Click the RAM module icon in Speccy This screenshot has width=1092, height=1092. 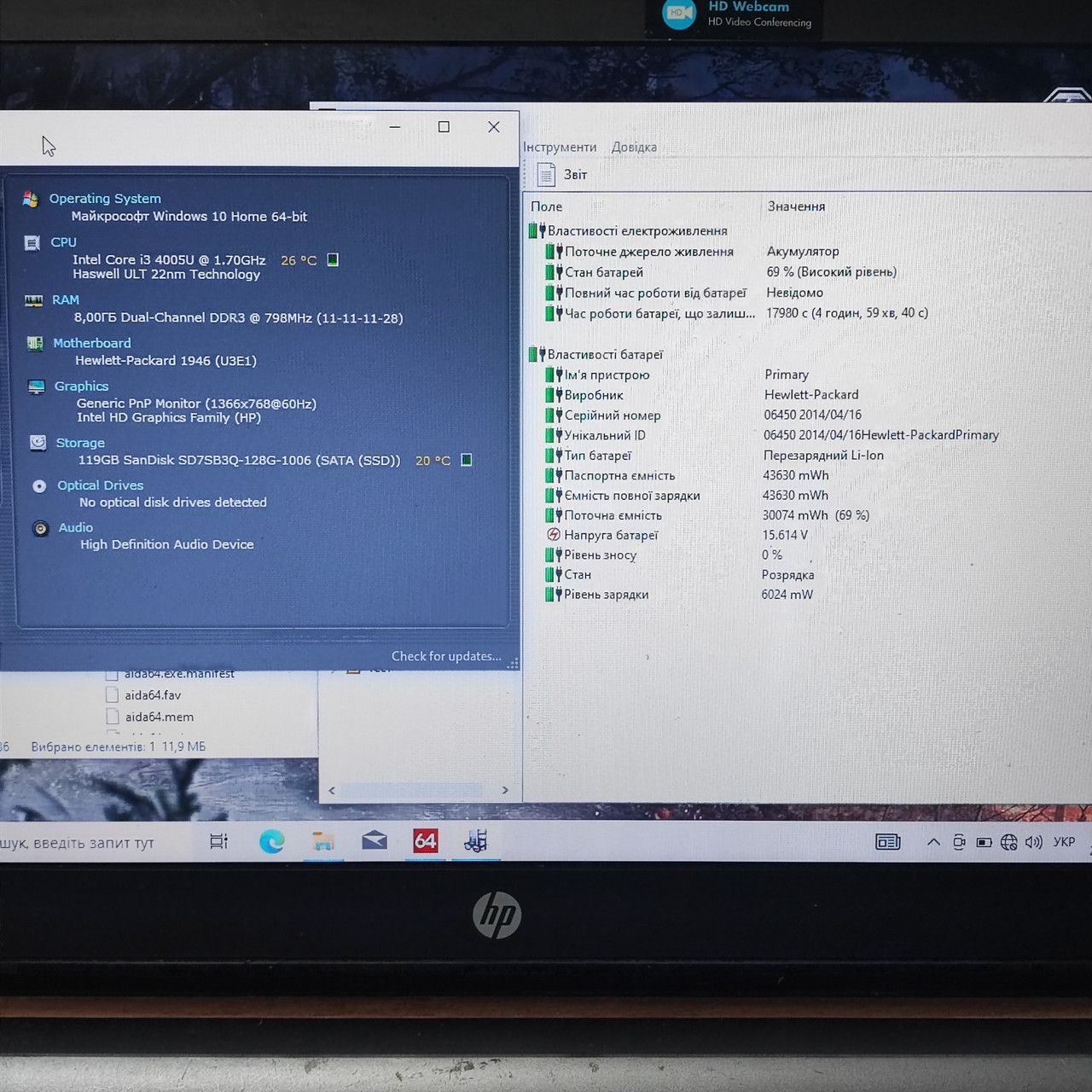[34, 300]
